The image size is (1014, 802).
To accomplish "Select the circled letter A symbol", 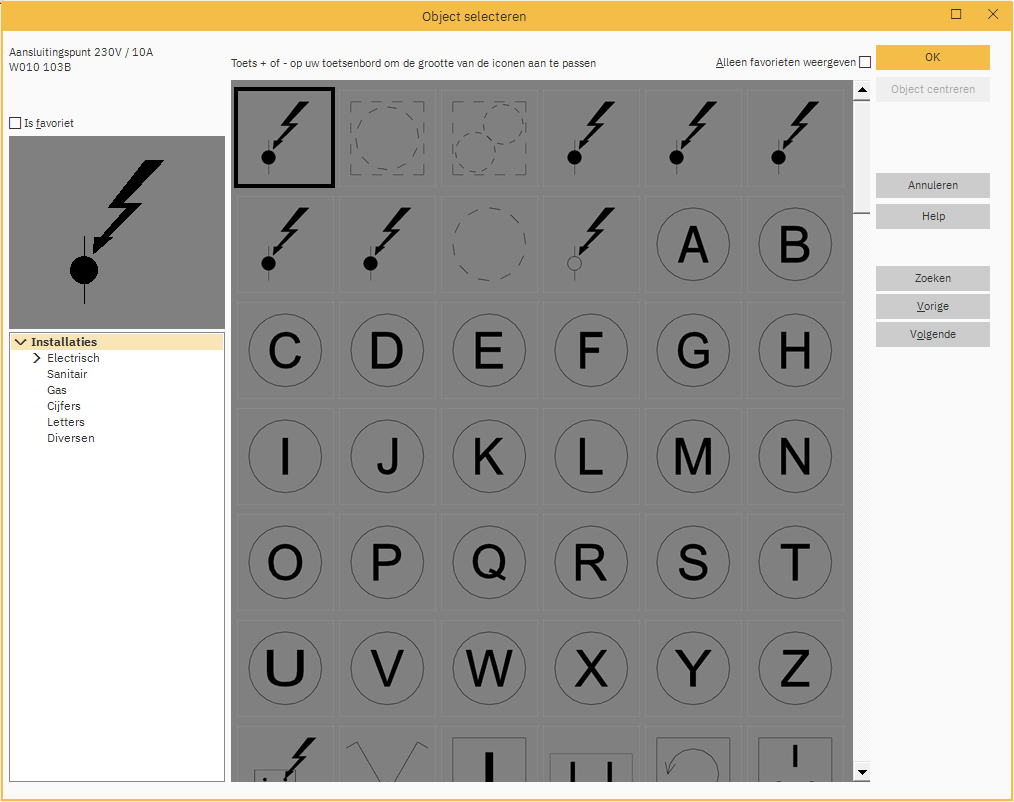I will point(692,244).
